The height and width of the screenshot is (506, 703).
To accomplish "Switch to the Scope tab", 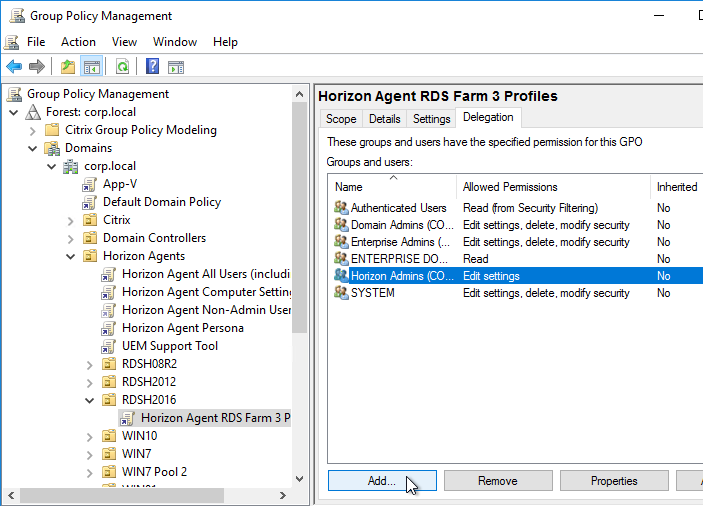I will [341, 119].
